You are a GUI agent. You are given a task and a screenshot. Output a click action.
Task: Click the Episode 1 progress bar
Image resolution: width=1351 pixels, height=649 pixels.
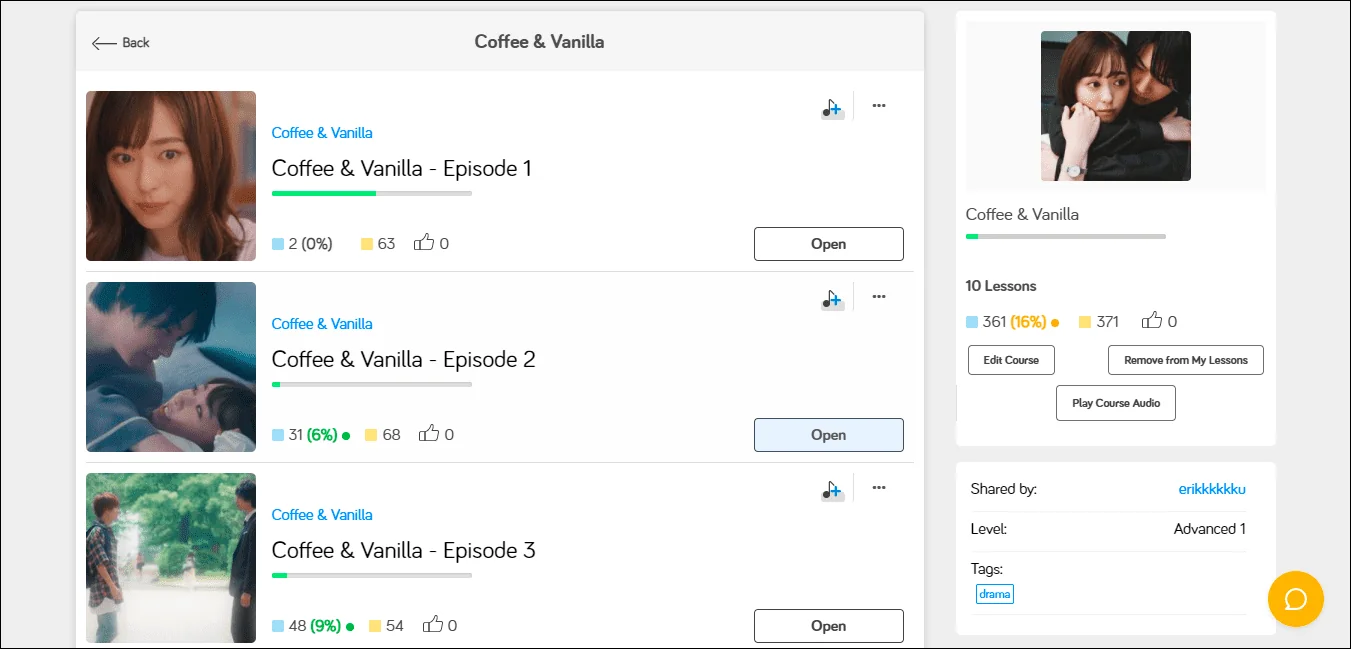(x=372, y=193)
